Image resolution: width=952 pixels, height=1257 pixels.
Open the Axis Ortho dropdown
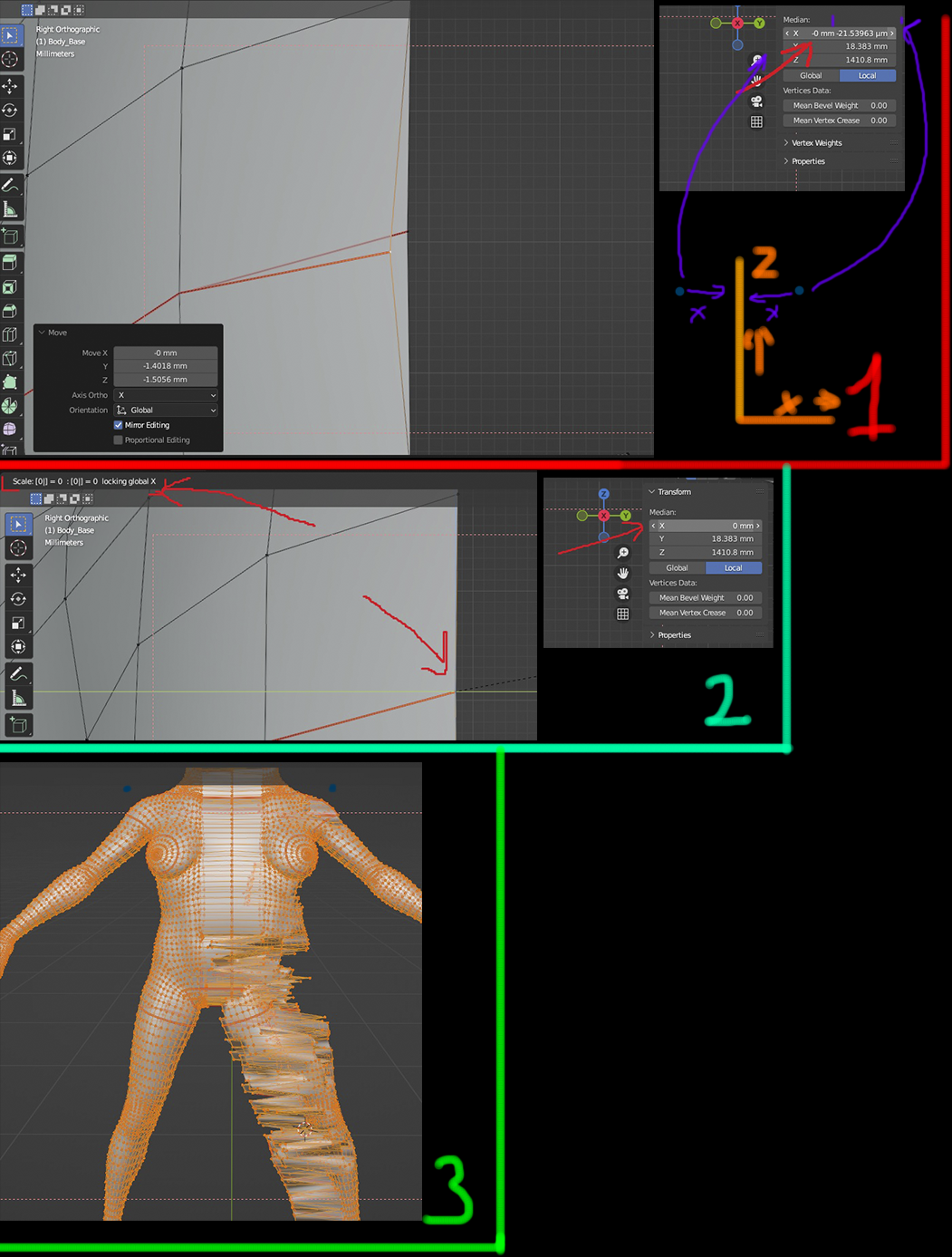coord(166,395)
